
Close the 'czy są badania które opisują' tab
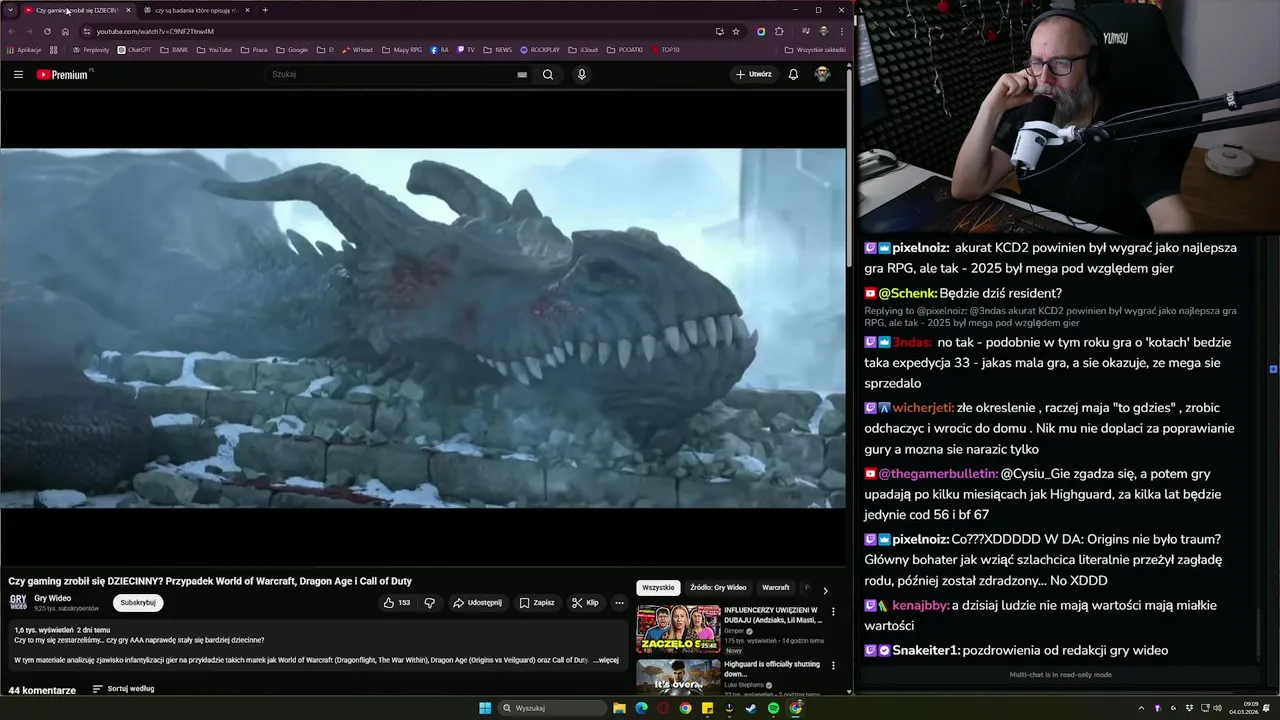(247, 10)
